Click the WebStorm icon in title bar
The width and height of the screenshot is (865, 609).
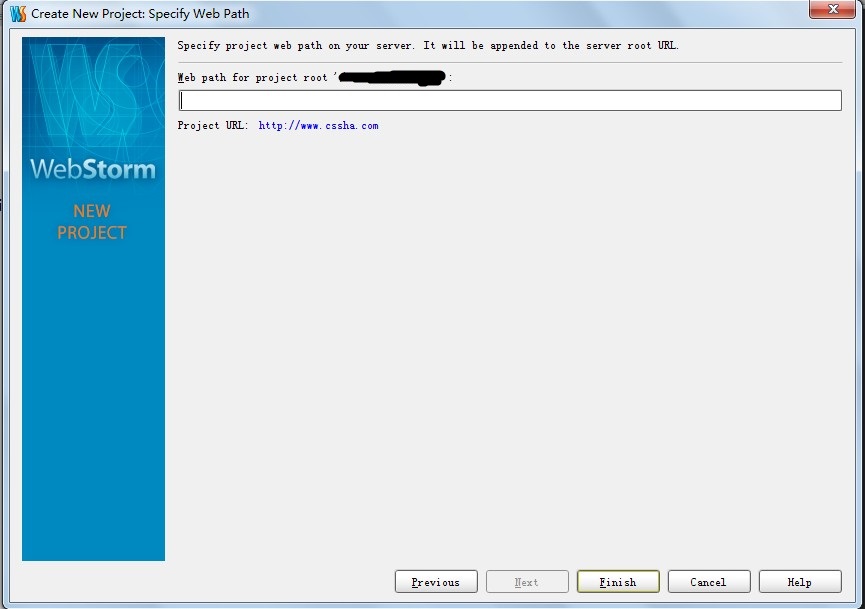click(18, 13)
